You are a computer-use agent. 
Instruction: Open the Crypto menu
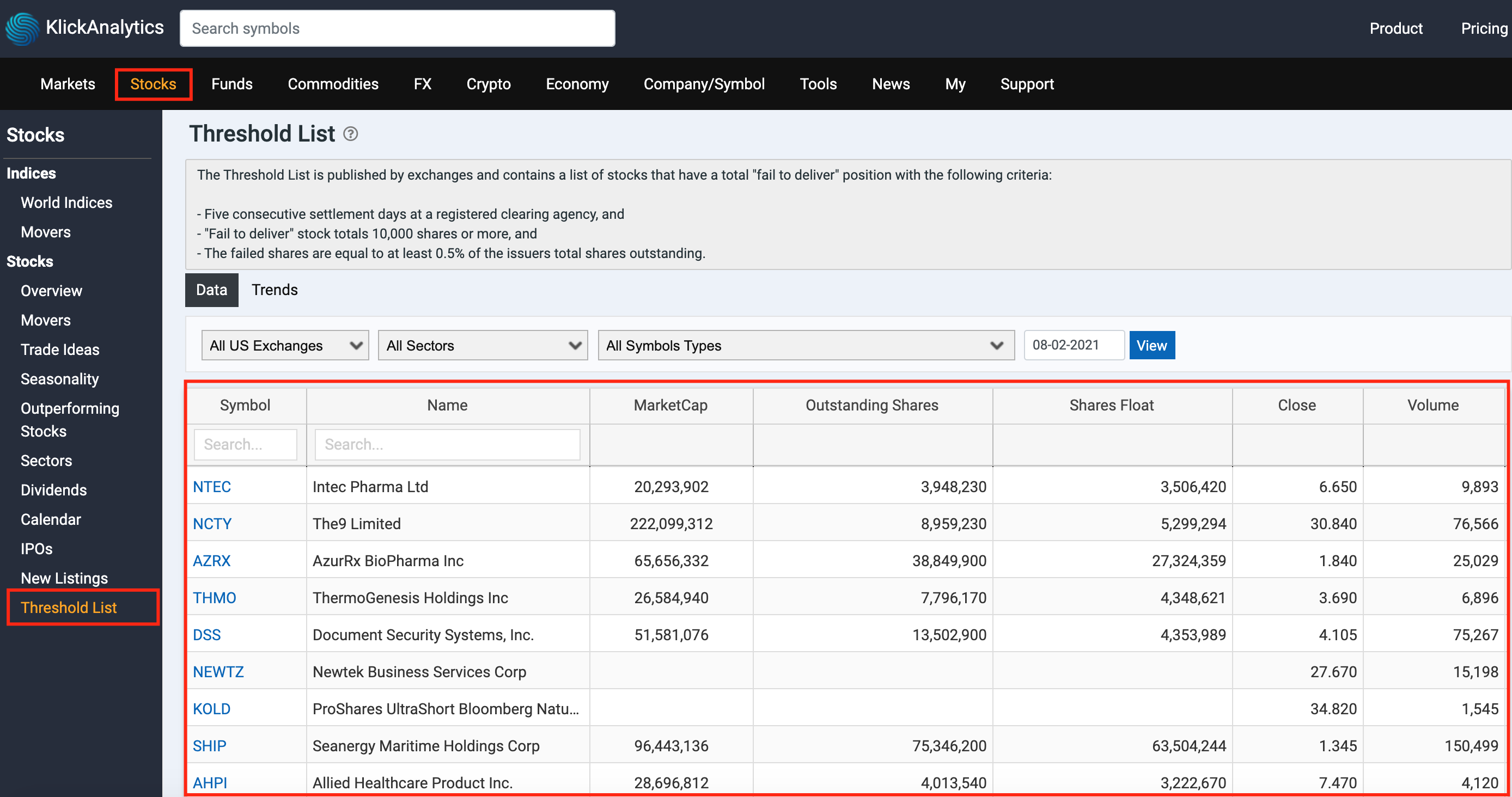pos(489,84)
